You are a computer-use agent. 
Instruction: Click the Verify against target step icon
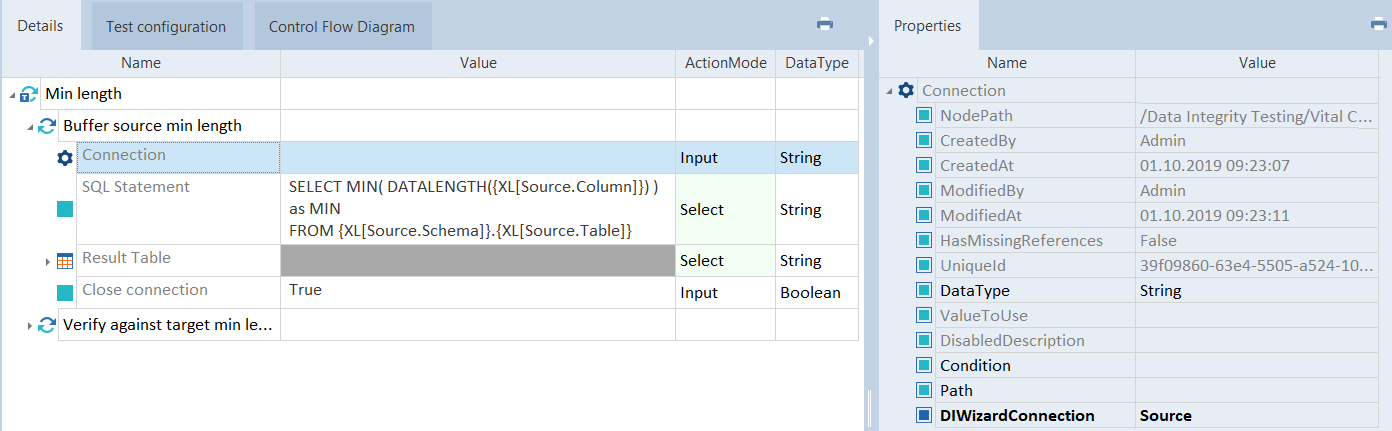[x=47, y=325]
